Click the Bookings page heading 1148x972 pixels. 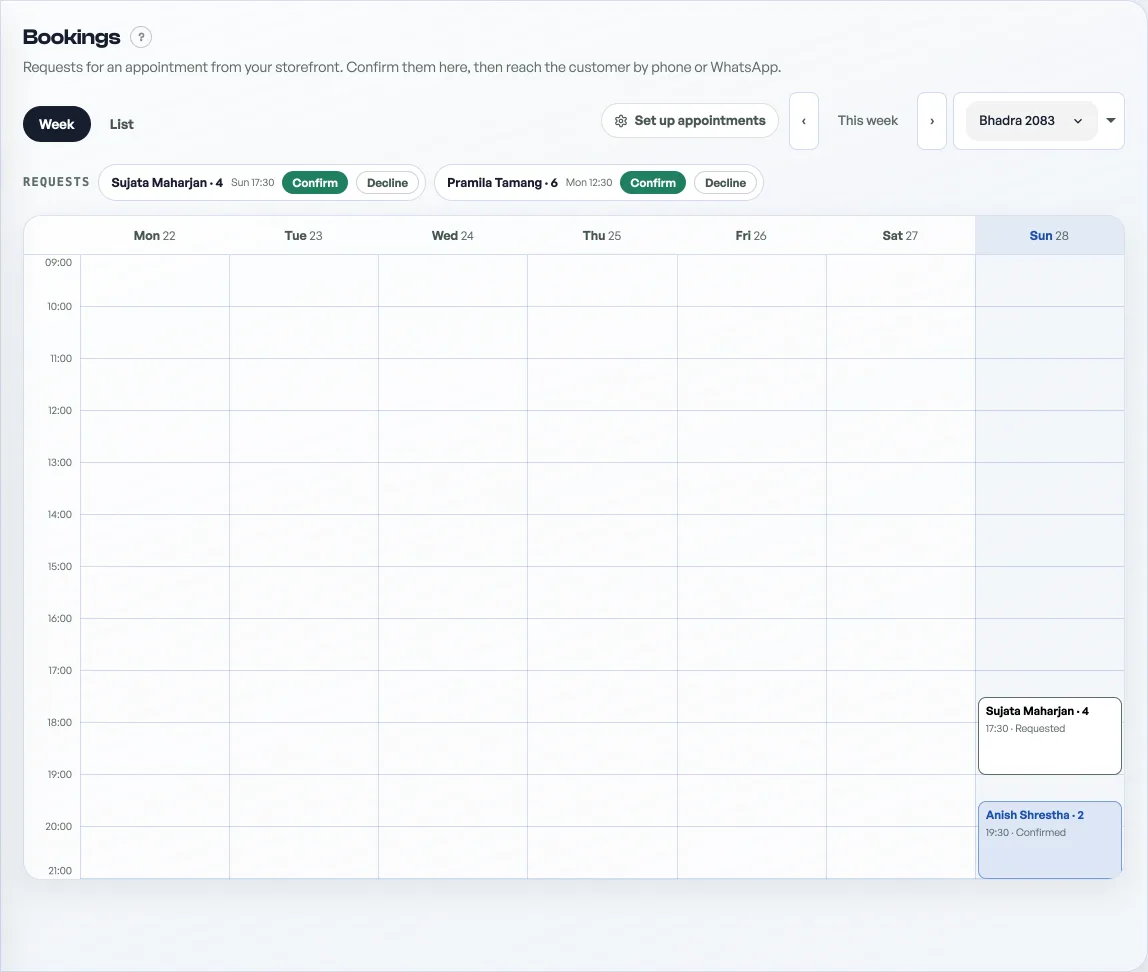pyautogui.click(x=71, y=37)
